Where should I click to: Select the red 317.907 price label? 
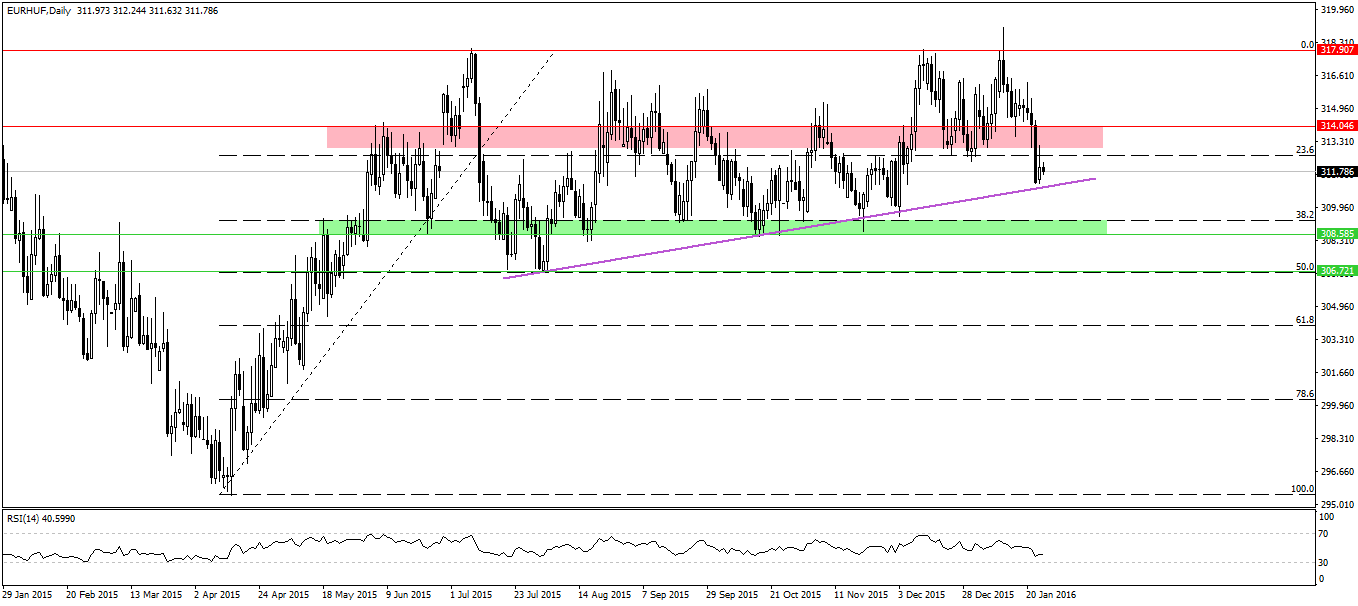coord(1336,49)
